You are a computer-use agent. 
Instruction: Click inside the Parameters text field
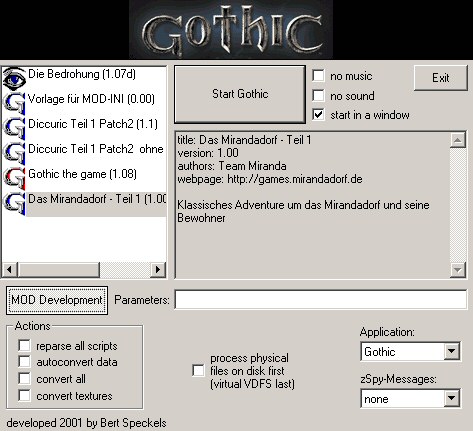coord(320,300)
